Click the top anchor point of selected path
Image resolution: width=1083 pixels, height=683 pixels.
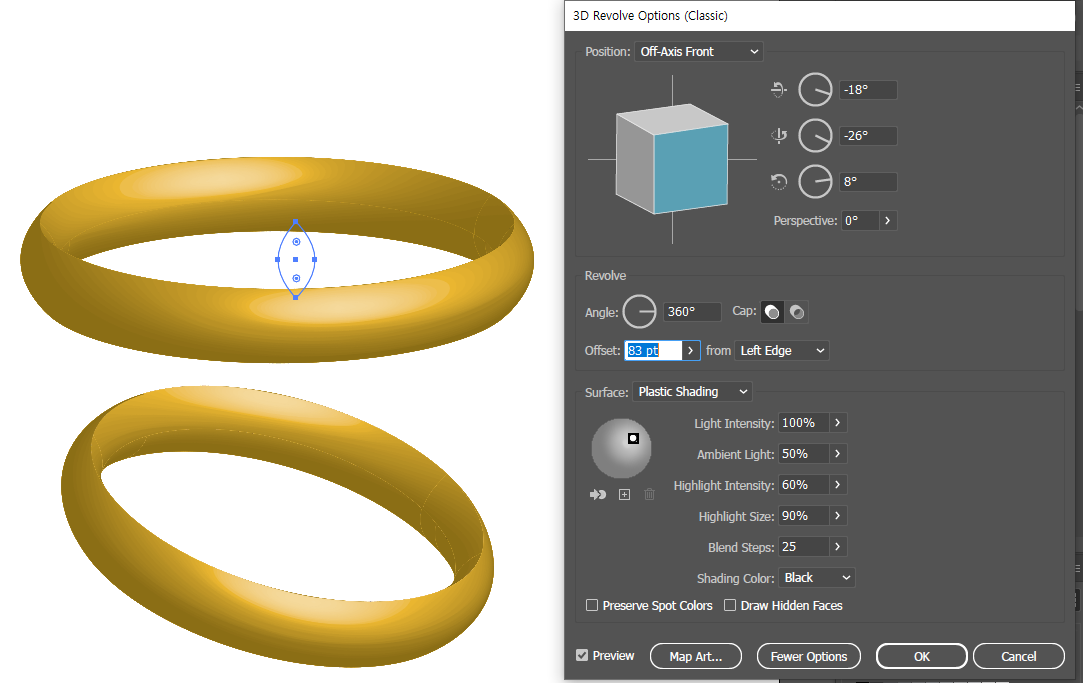tap(296, 222)
